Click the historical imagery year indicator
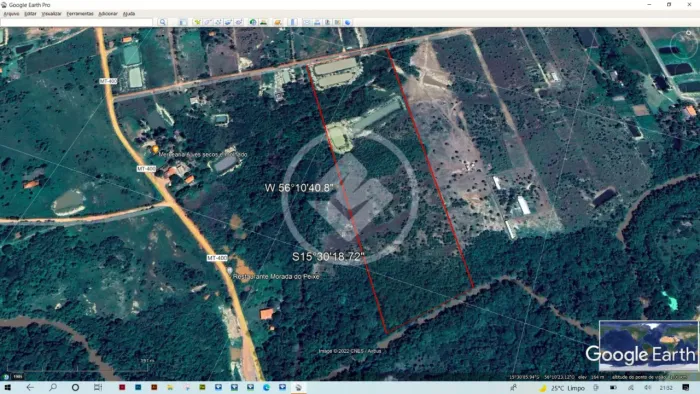This screenshot has width=700, height=394. coord(17,377)
